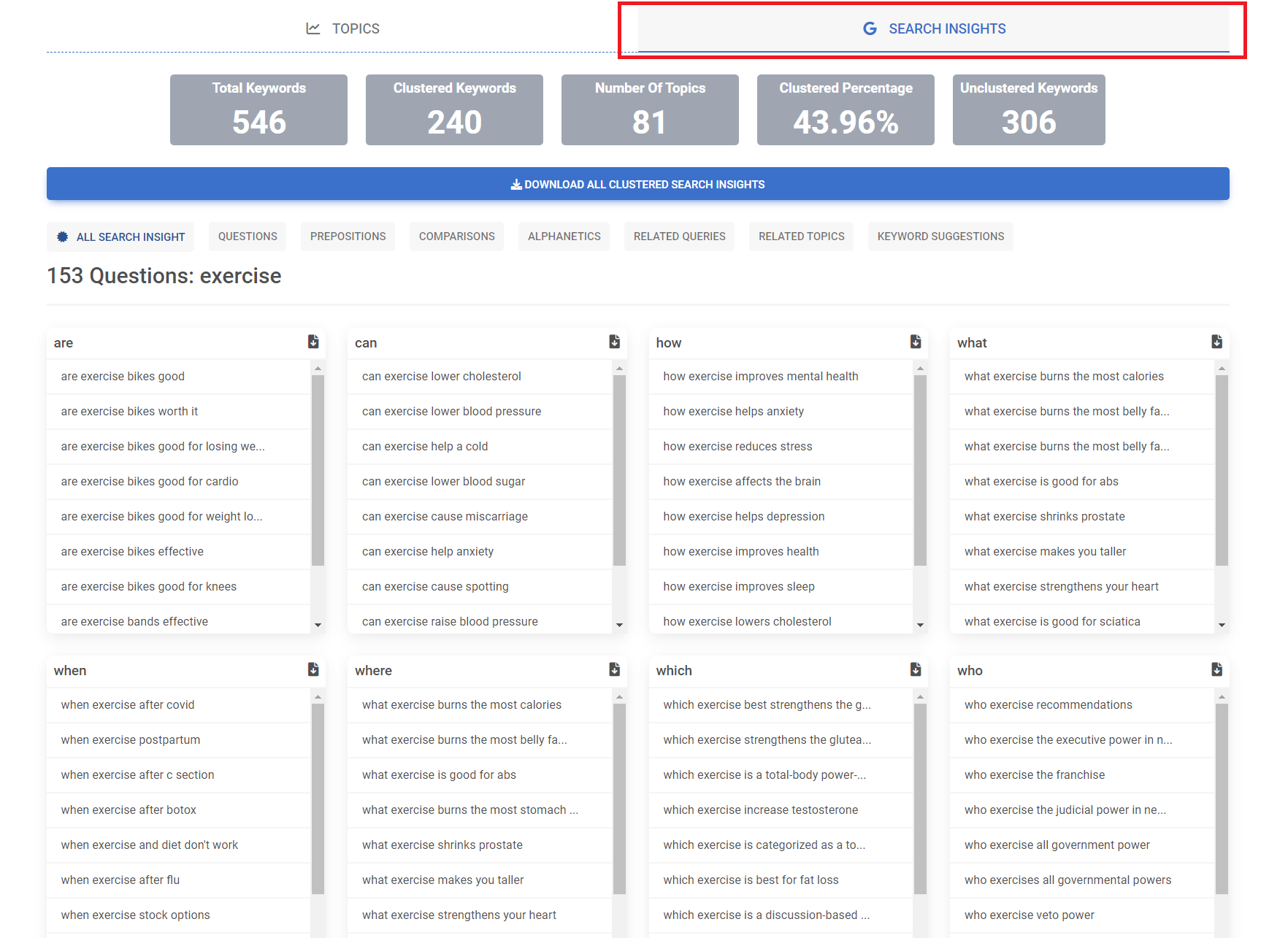Show the Related Topics filter
Screen dimensions: 1288x938
(802, 237)
